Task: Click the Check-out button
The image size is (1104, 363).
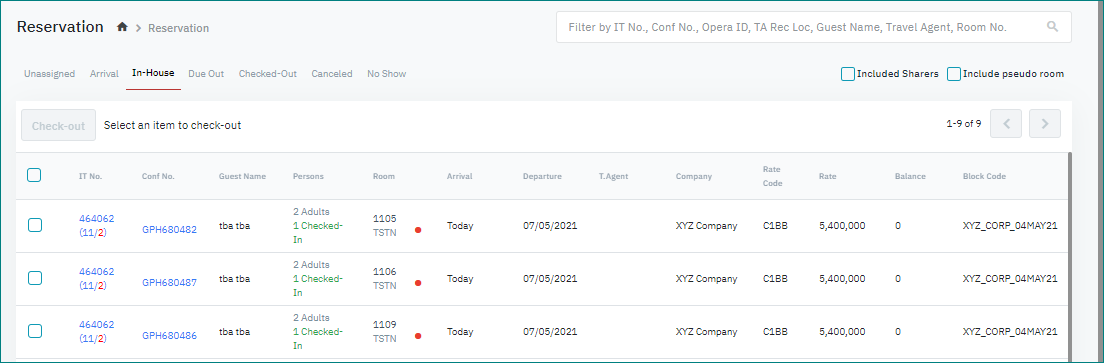Action: 58,125
